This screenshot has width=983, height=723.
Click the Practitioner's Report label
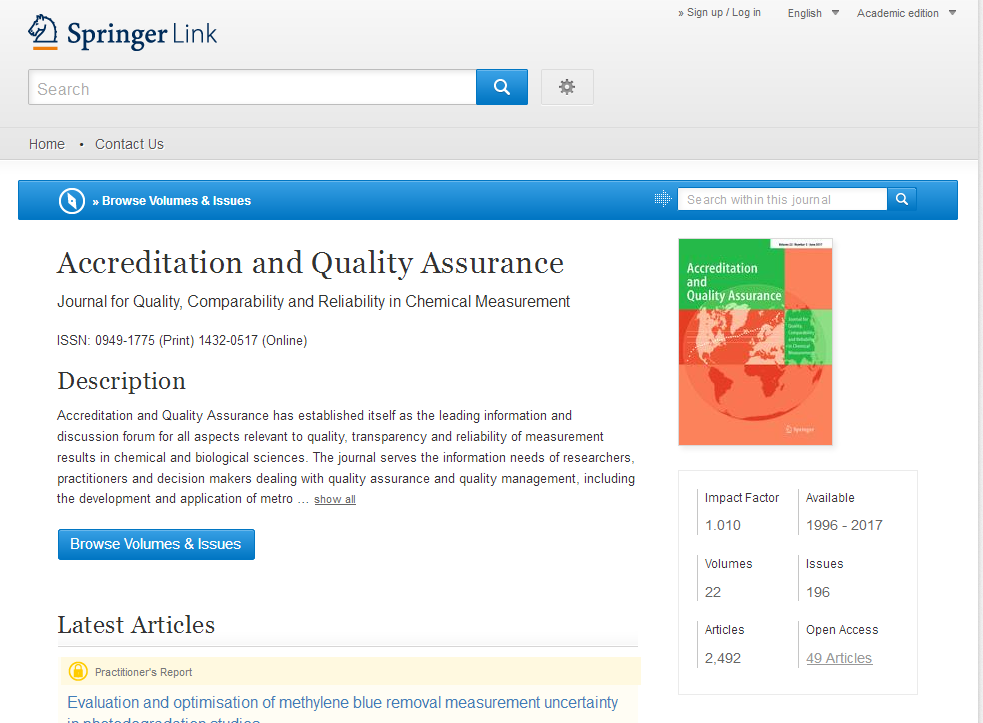[x=144, y=672]
